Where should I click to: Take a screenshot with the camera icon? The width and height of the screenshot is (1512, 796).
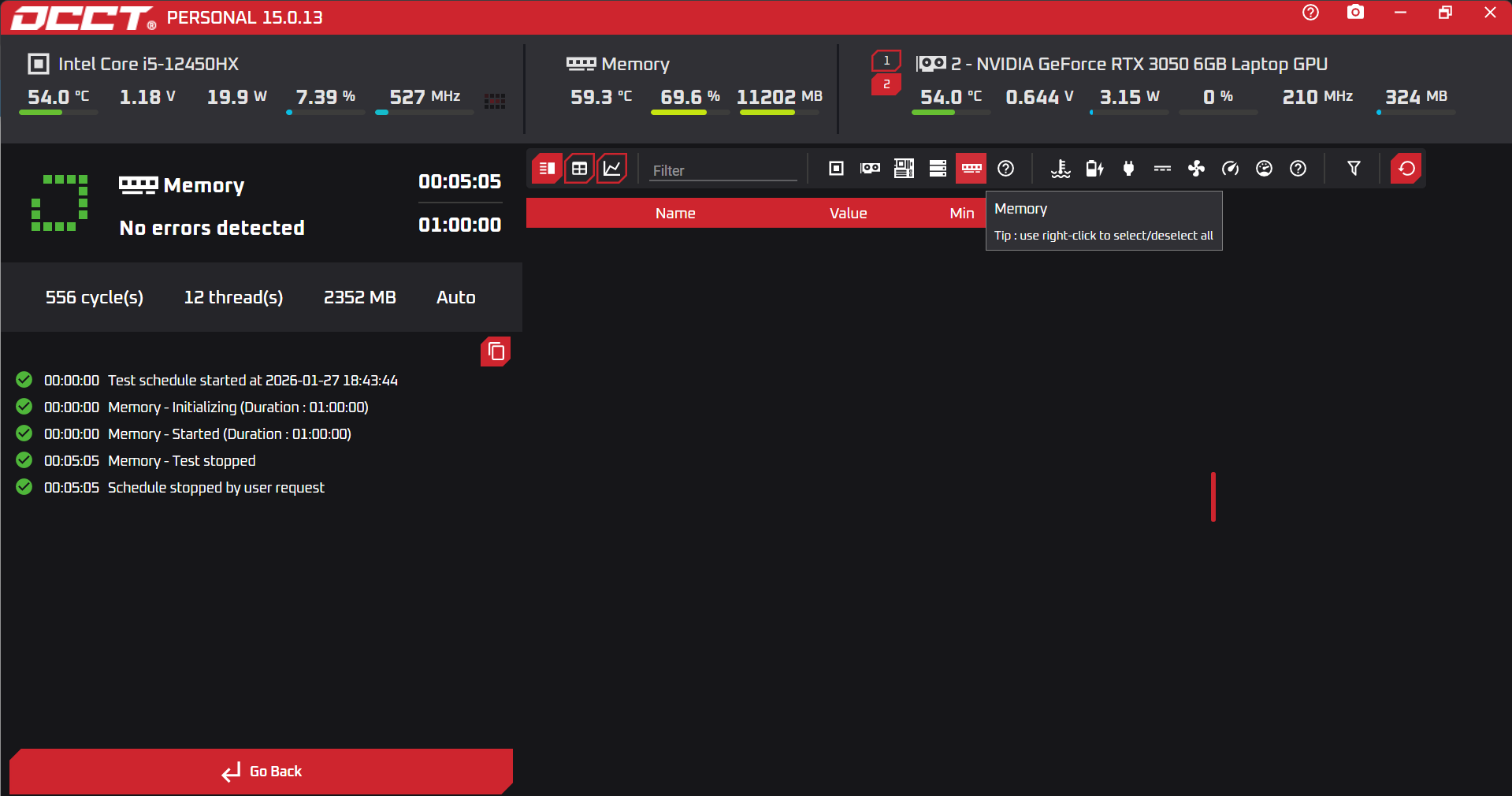click(x=1355, y=13)
